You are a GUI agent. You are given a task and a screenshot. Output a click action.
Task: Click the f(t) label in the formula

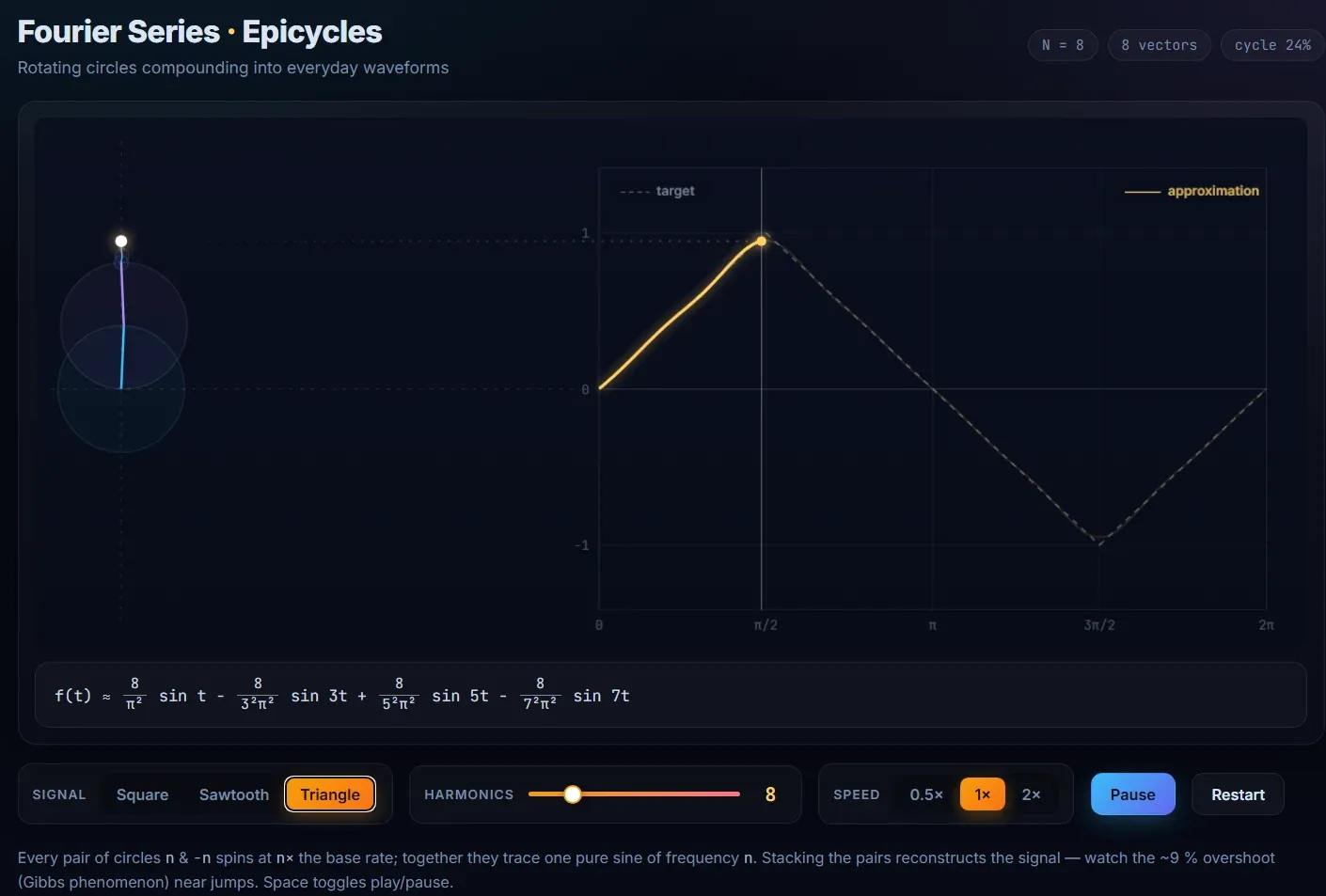[x=72, y=696]
